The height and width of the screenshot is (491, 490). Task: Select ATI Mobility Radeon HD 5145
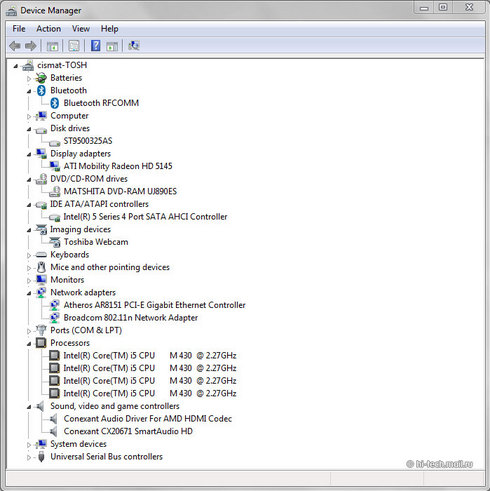coord(118,166)
